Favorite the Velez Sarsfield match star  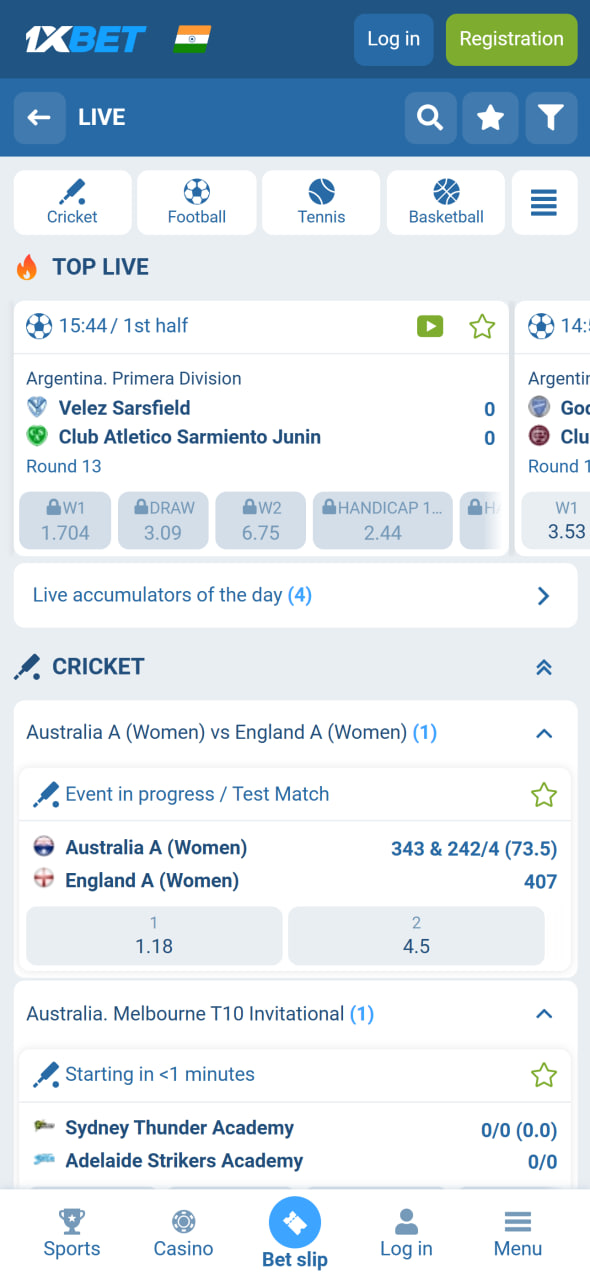(482, 326)
